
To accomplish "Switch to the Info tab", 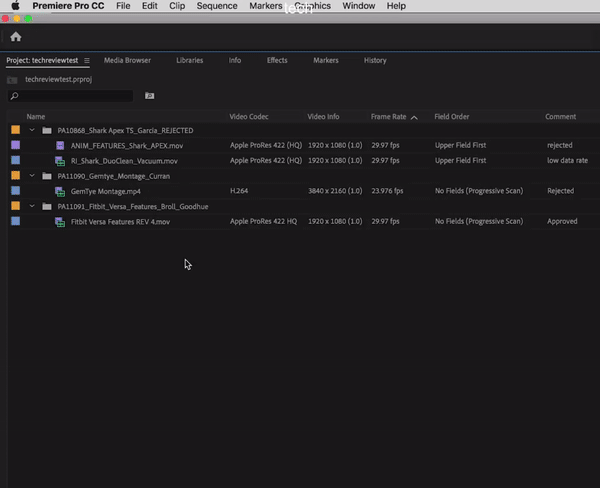I will click(235, 60).
